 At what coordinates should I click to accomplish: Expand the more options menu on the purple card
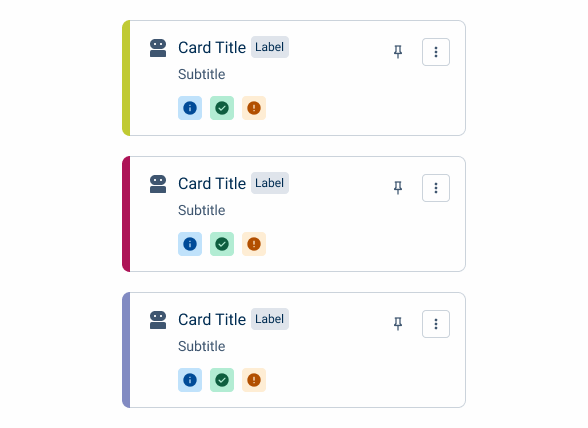tap(436, 324)
